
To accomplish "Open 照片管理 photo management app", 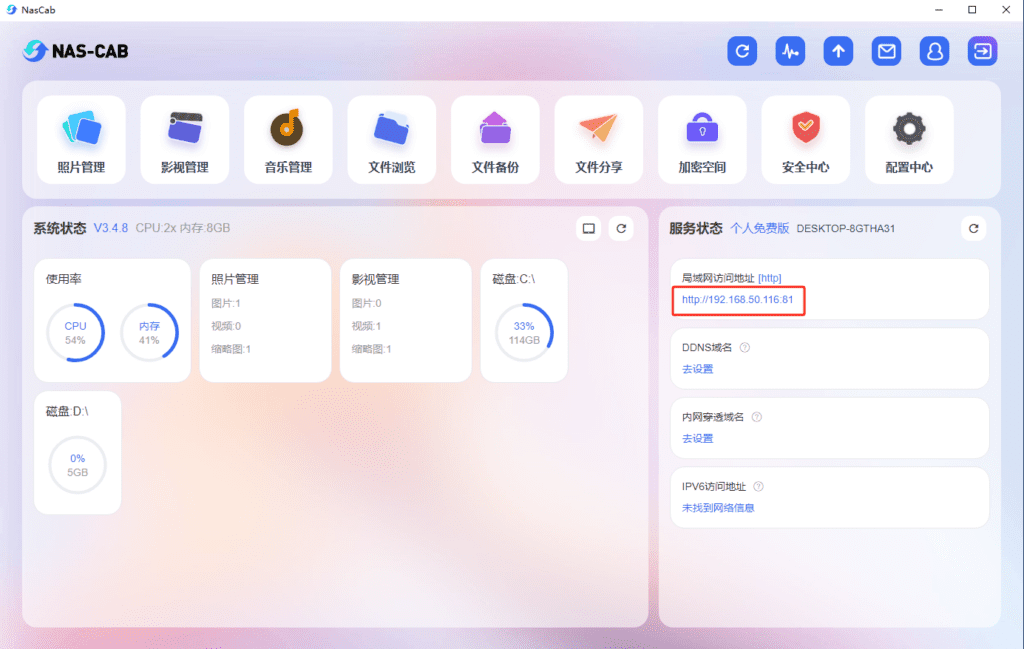I will [81, 140].
